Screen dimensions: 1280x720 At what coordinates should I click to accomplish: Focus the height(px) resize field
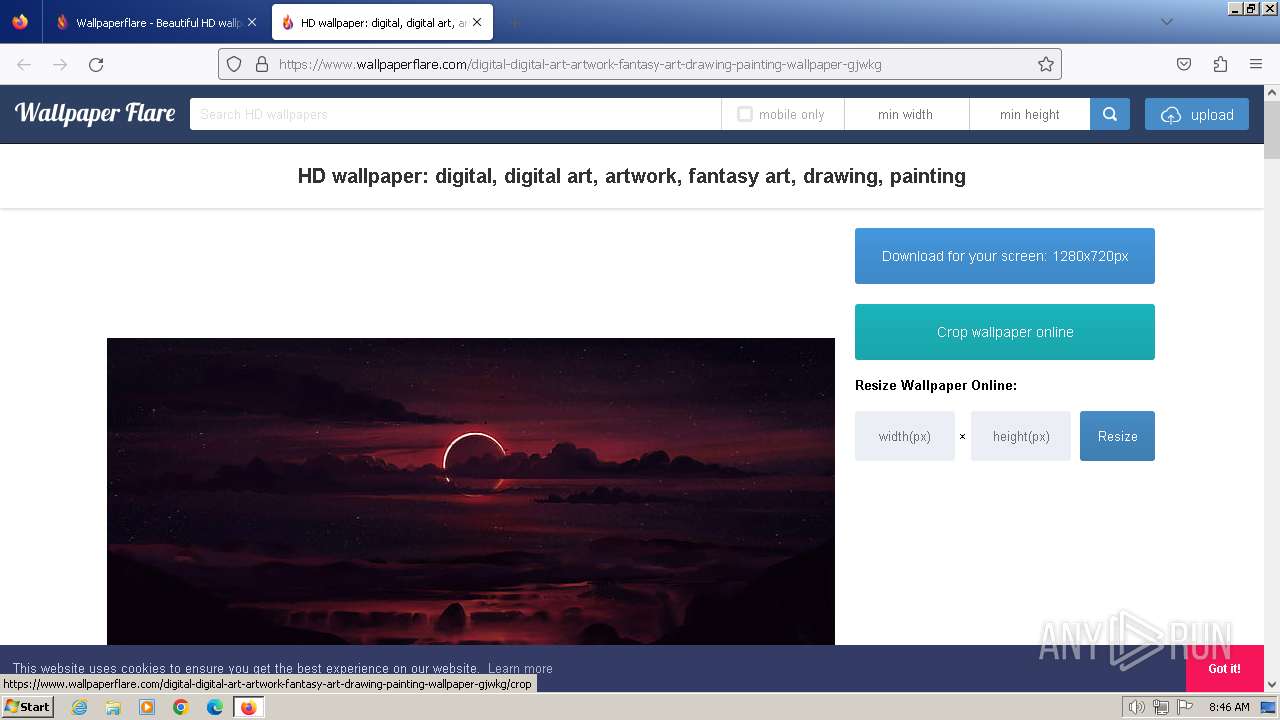[x=1021, y=436]
